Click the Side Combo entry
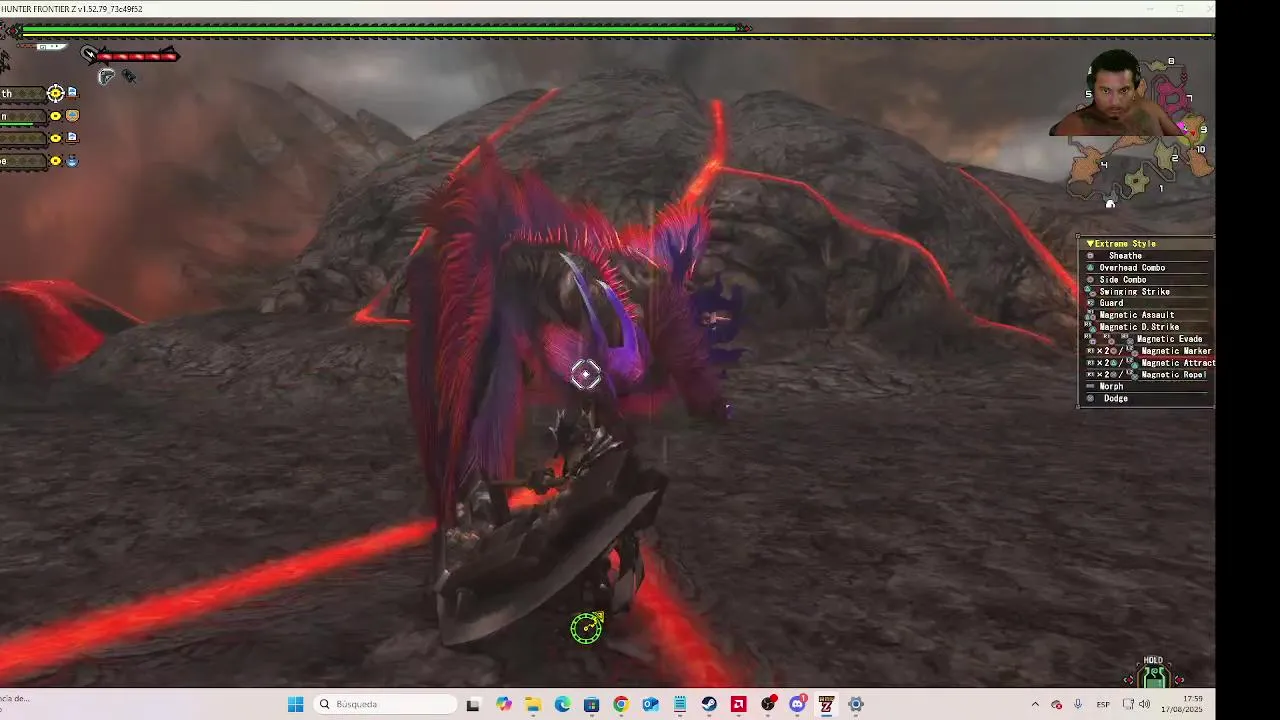Viewport: 1280px width, 720px height. click(1123, 280)
